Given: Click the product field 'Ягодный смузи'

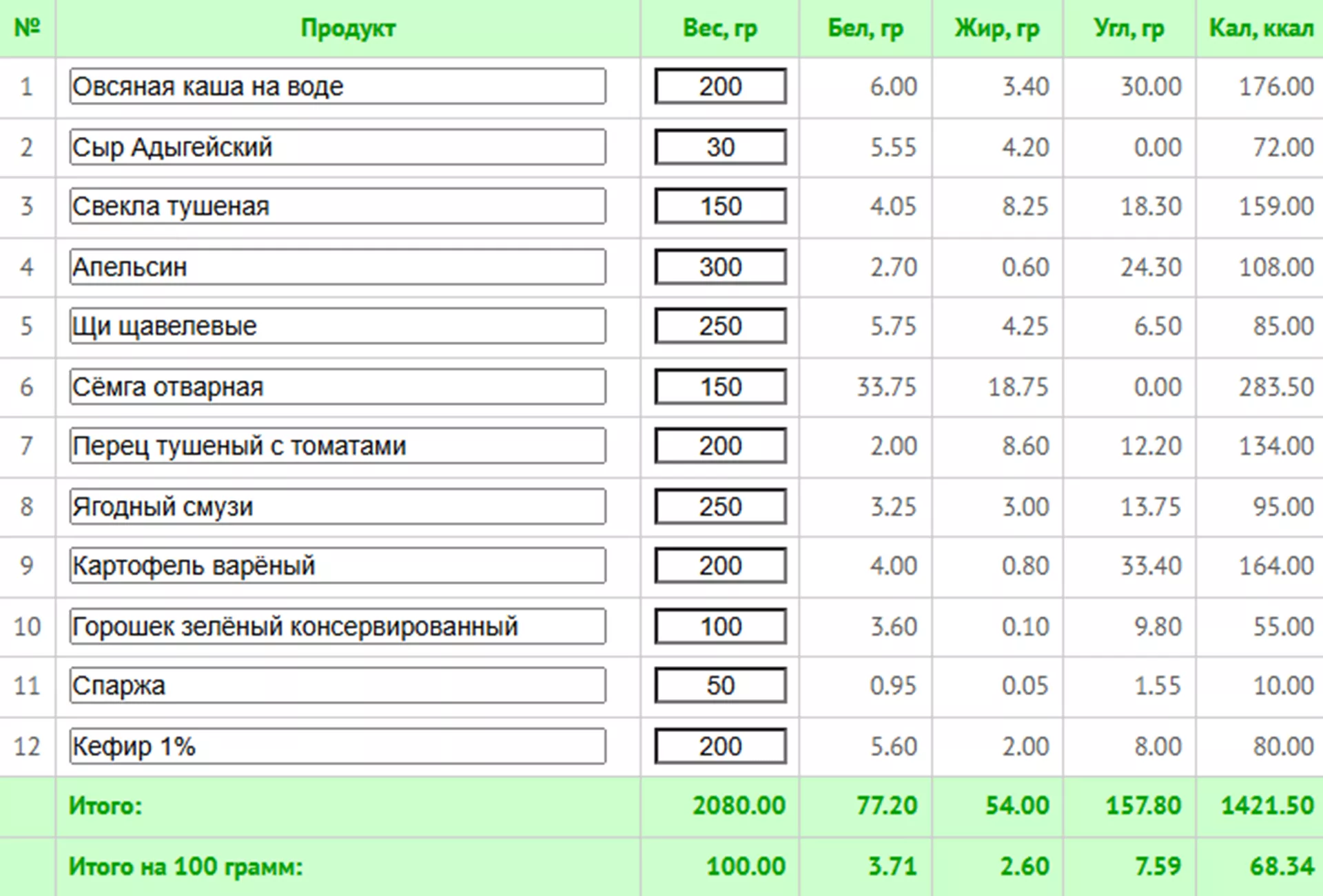Looking at the screenshot, I should 338,506.
